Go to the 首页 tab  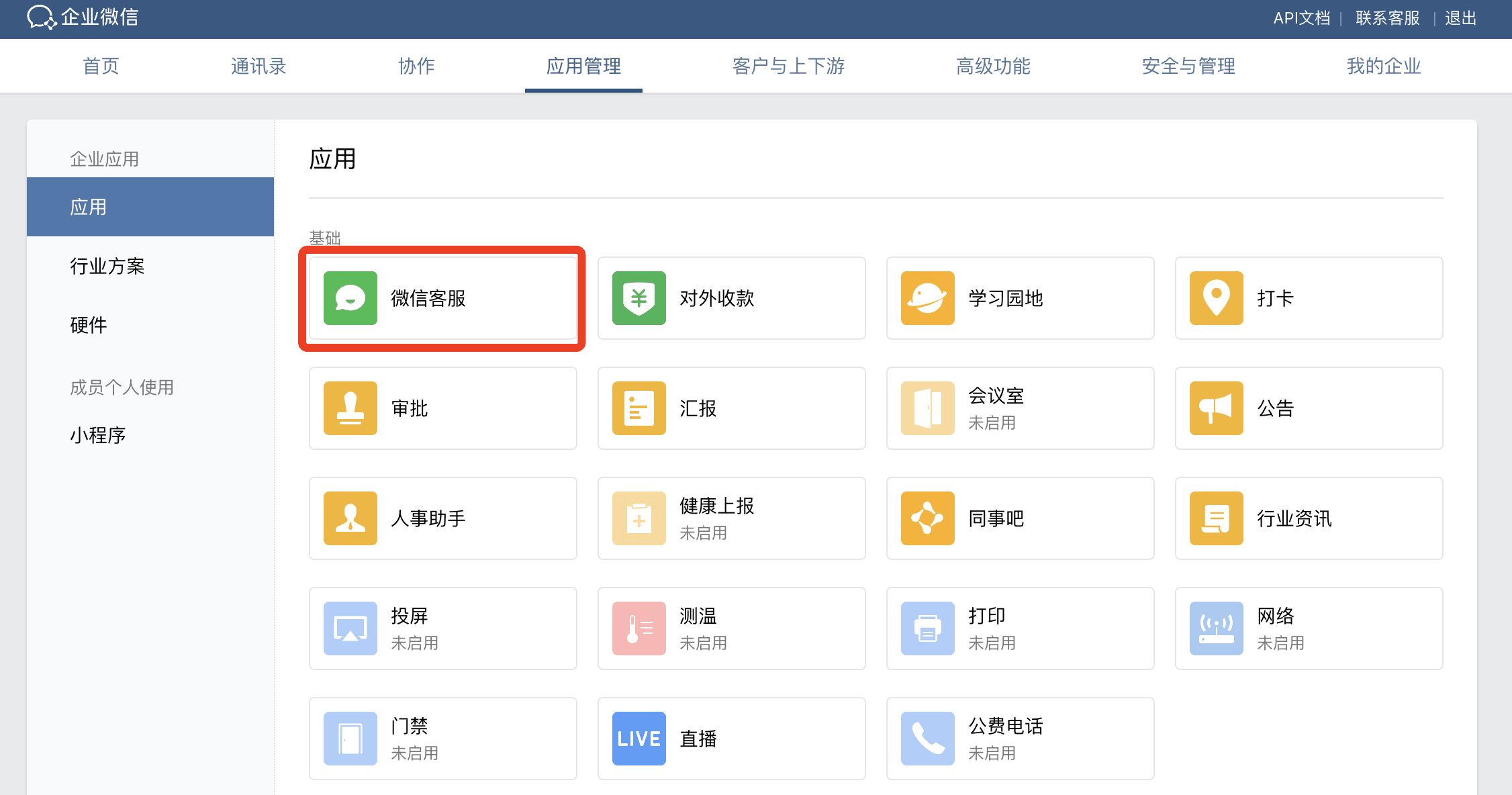pos(101,66)
